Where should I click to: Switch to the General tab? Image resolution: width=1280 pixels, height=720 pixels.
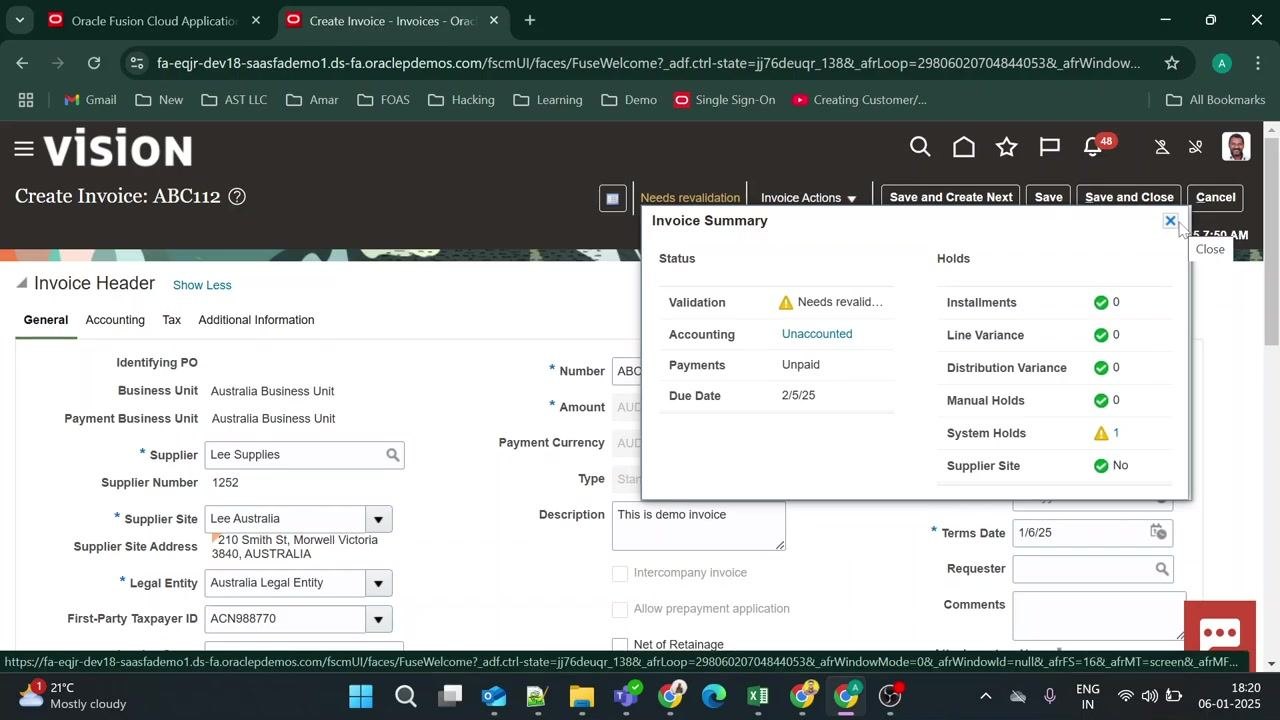46,320
